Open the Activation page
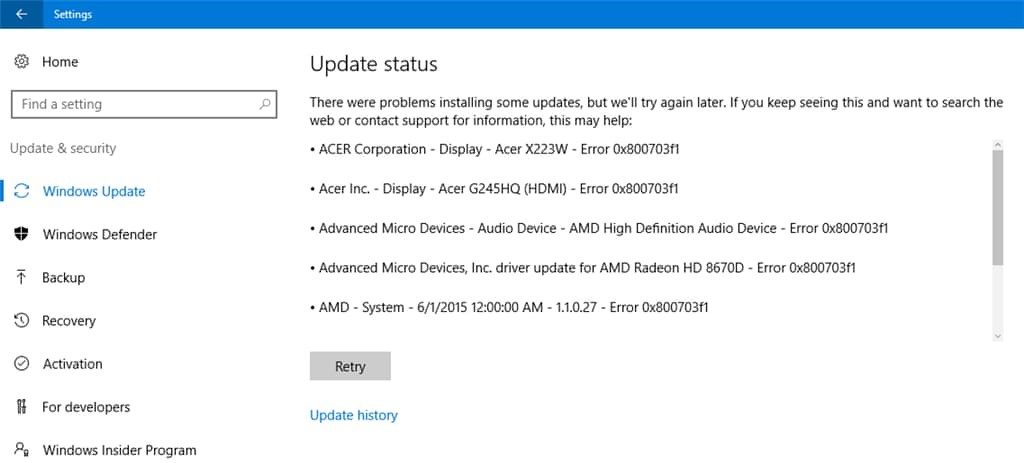This screenshot has width=1024, height=463. tap(72, 364)
